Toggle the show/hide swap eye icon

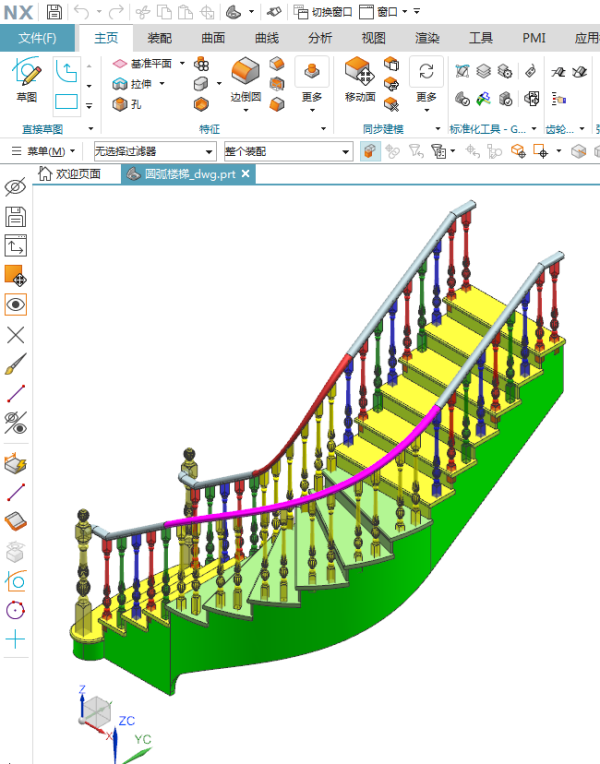click(16, 421)
